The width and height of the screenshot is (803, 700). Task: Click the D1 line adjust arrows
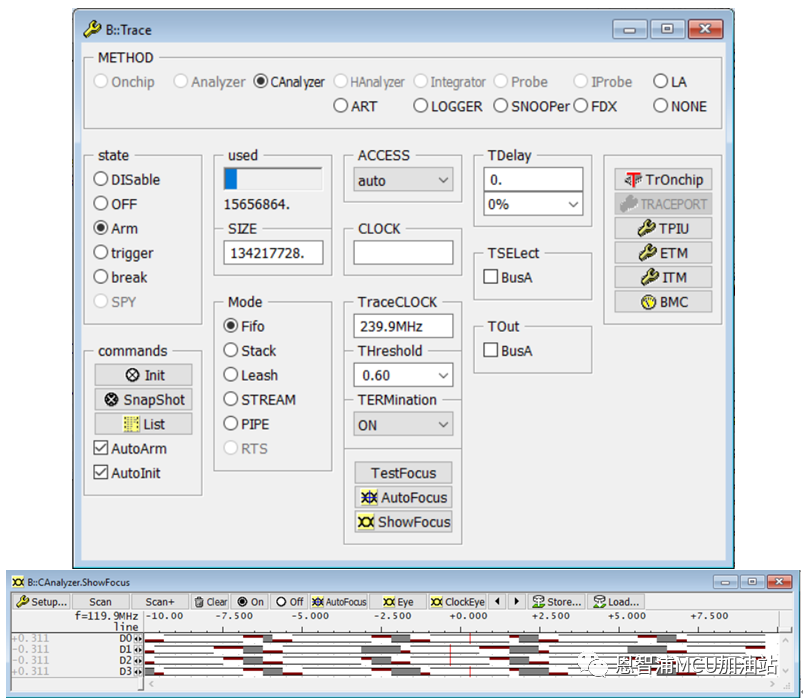tap(138, 649)
